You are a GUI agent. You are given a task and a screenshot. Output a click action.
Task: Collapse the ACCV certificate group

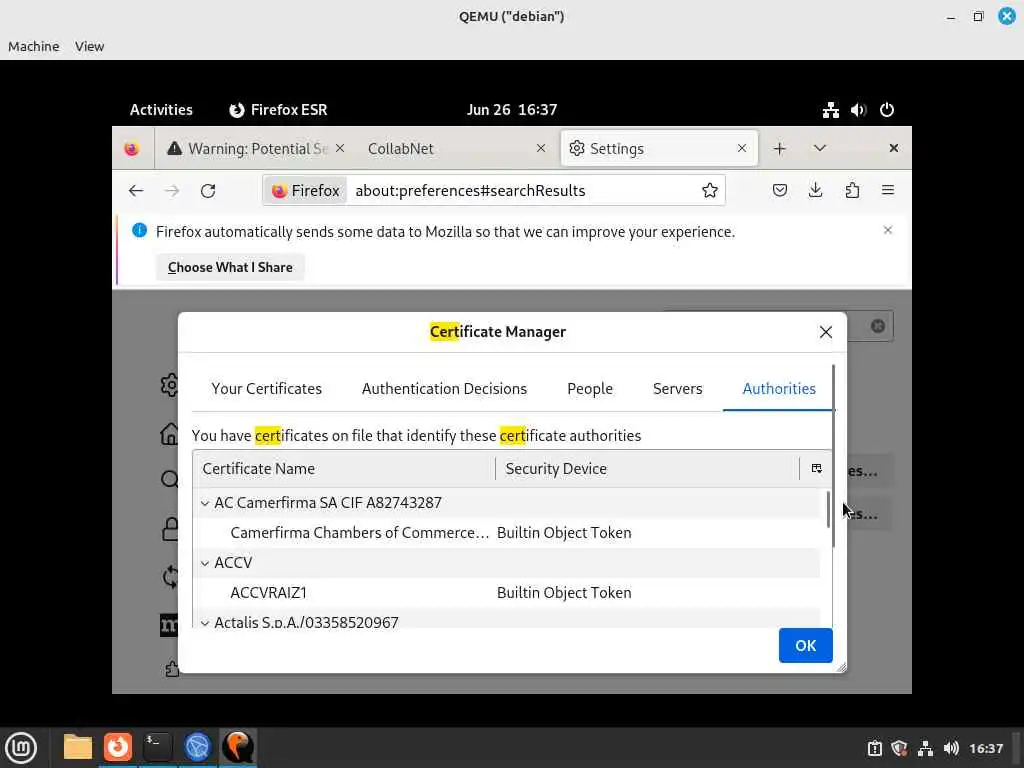[x=205, y=563]
